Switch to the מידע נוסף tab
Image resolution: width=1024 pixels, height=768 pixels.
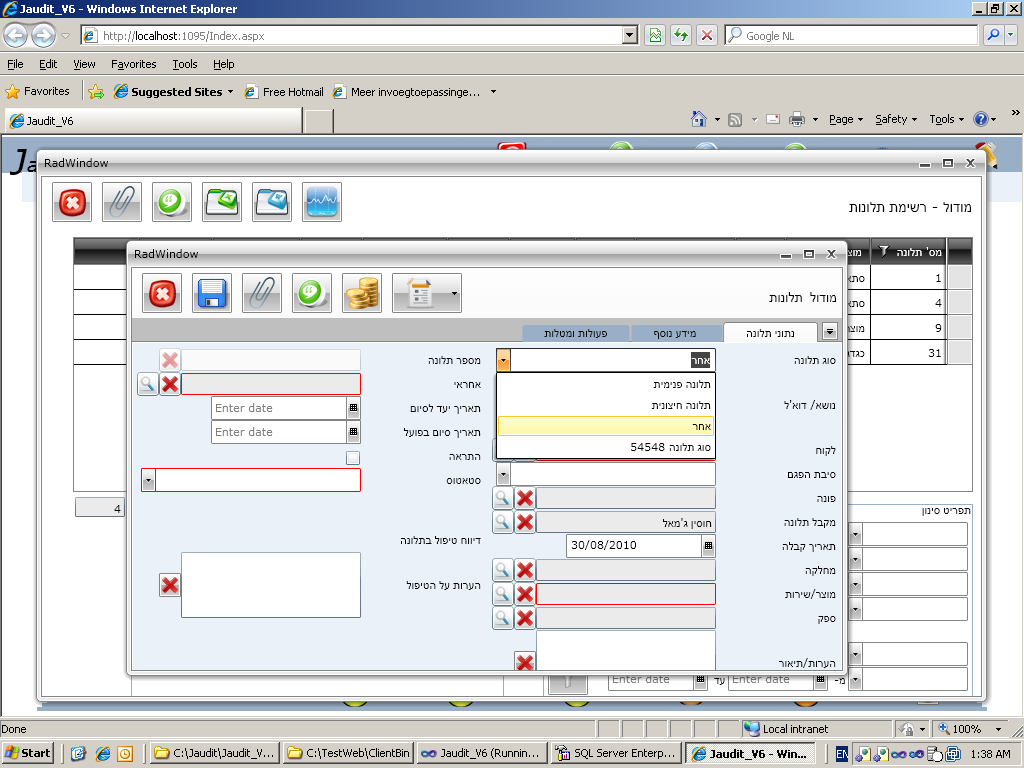[x=675, y=333]
